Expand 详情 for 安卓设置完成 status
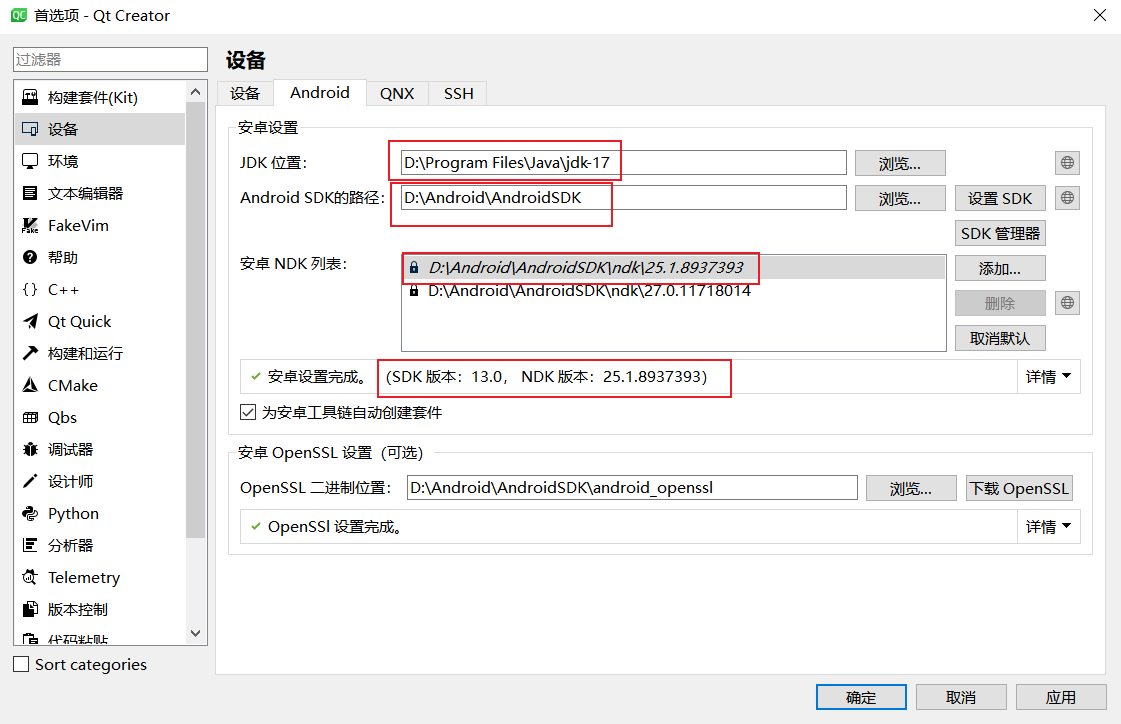This screenshot has height=724, width=1121. tap(1048, 377)
